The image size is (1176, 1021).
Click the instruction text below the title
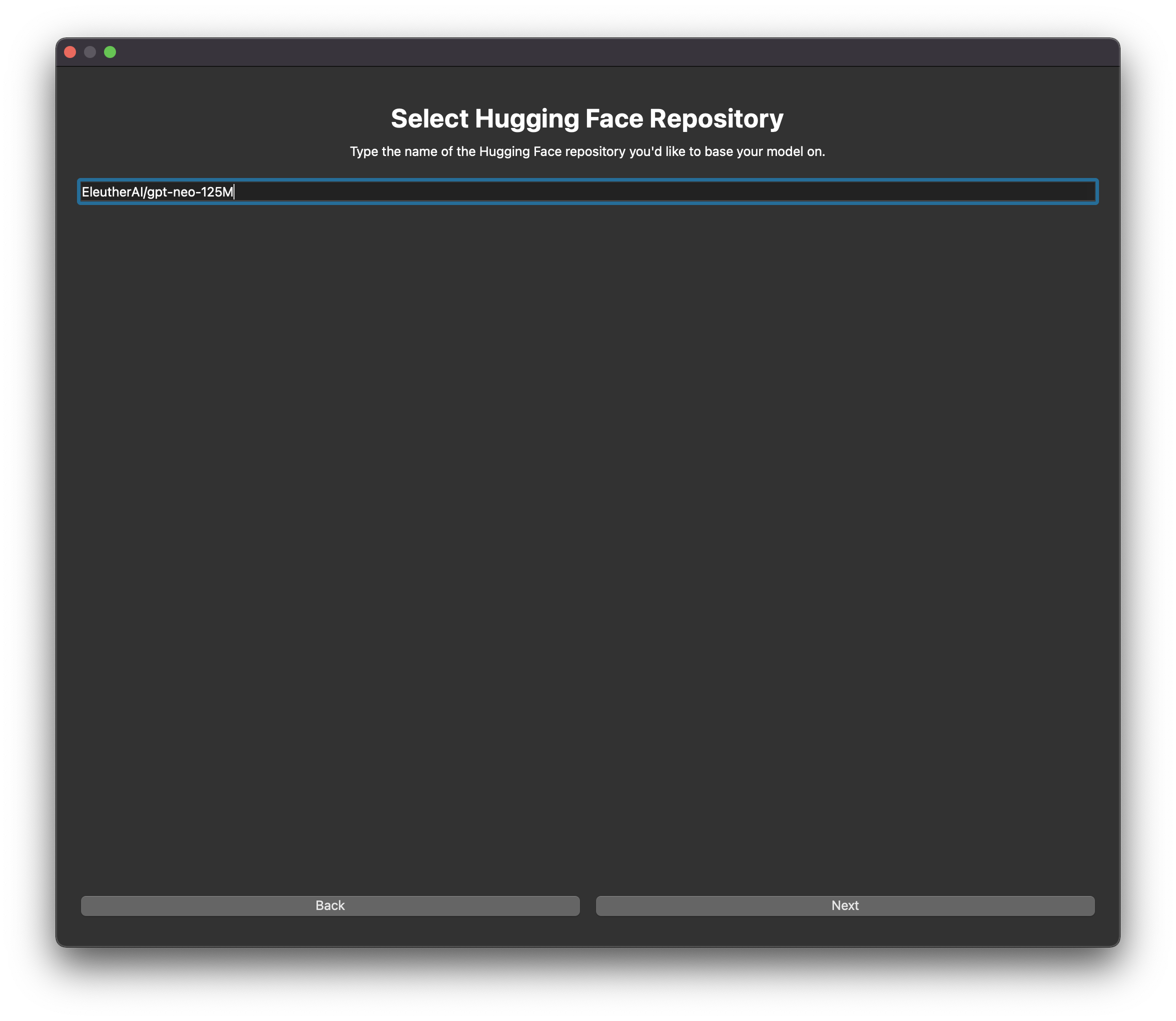pos(587,151)
